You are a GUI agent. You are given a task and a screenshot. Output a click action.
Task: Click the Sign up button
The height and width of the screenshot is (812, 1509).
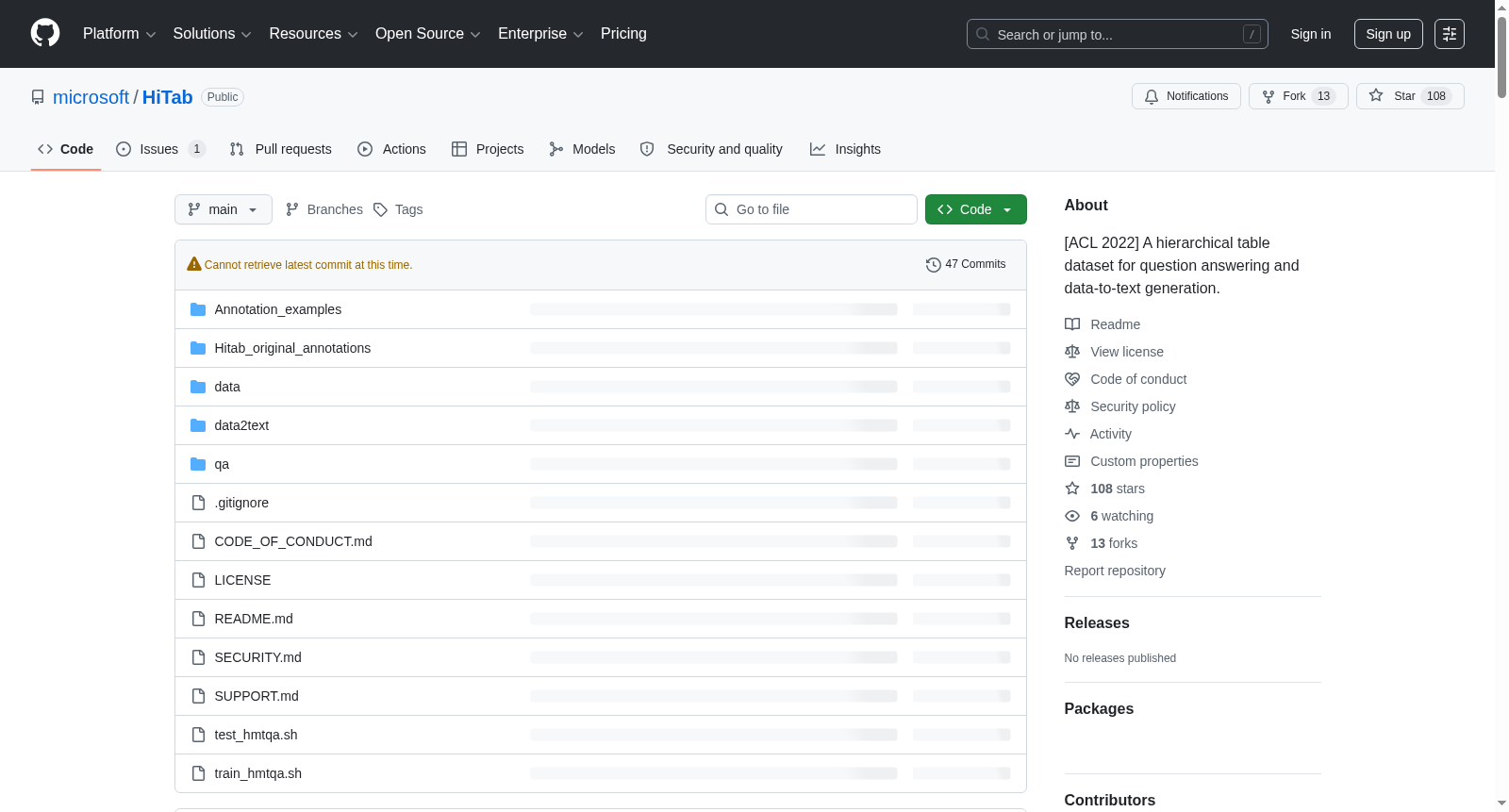pos(1388,34)
